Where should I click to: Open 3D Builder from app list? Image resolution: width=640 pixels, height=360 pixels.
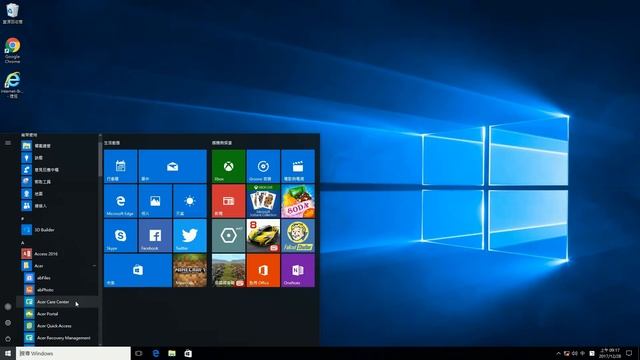coord(57,230)
